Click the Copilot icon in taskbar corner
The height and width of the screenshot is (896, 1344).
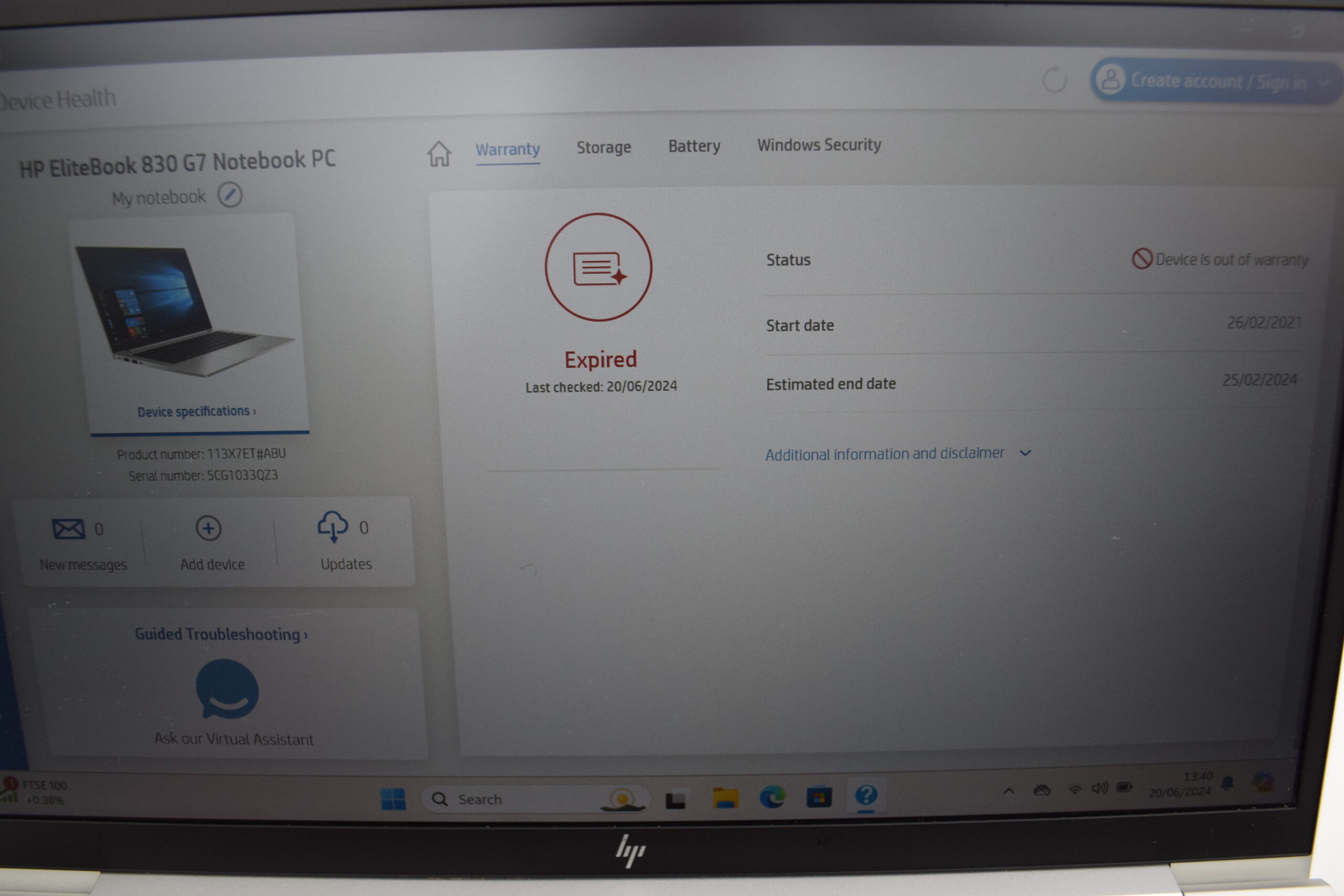click(1264, 782)
